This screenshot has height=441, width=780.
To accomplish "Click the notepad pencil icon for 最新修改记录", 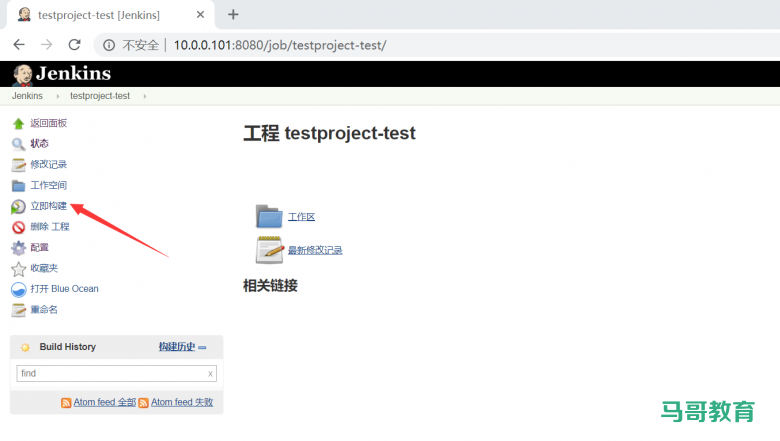I will pos(270,250).
